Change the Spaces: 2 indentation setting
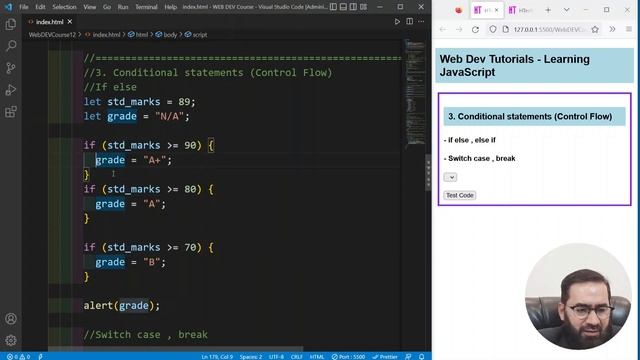Viewport: 640px width, 360px height. 251,357
